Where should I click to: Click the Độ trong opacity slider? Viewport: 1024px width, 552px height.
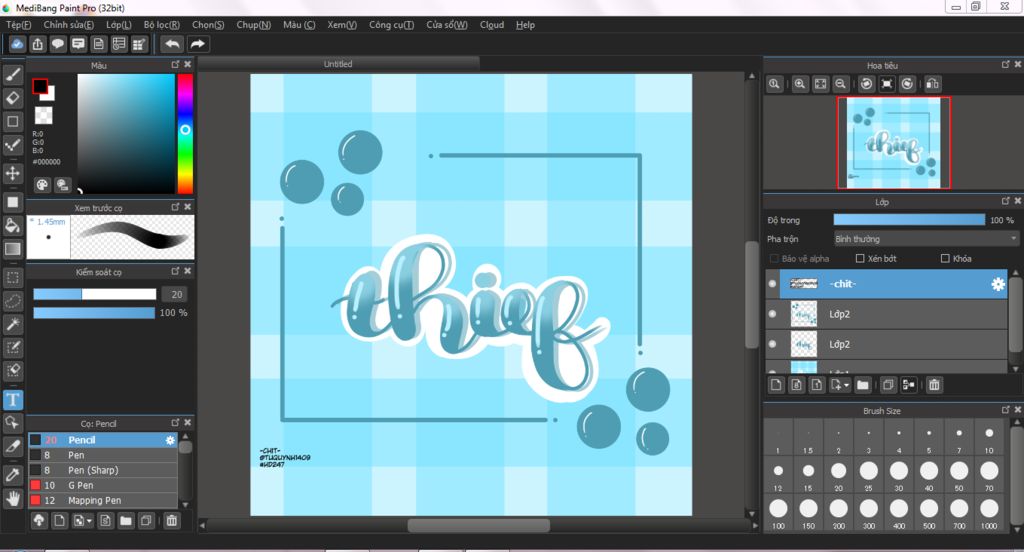point(909,220)
